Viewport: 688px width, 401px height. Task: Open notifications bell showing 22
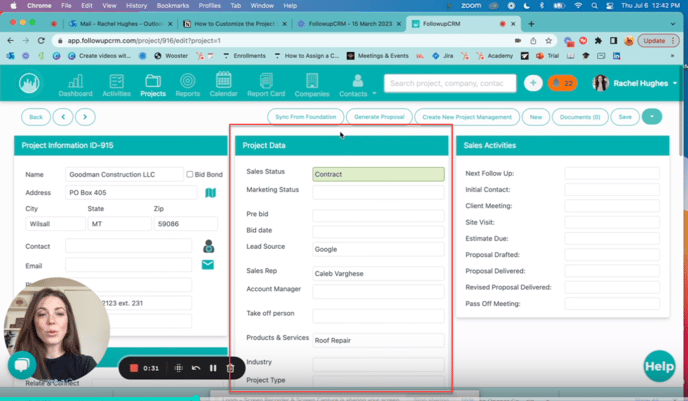[x=563, y=83]
